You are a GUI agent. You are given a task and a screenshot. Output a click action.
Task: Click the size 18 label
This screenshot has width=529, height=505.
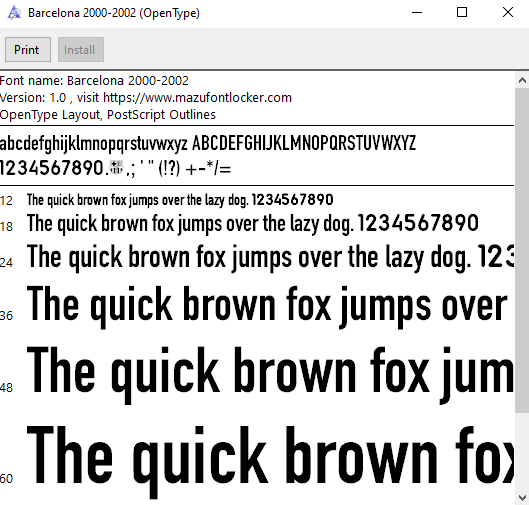click(6, 227)
